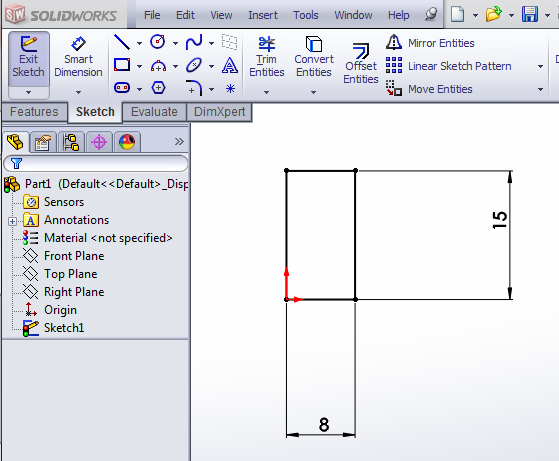
Task: Open the Window menu
Action: [353, 15]
